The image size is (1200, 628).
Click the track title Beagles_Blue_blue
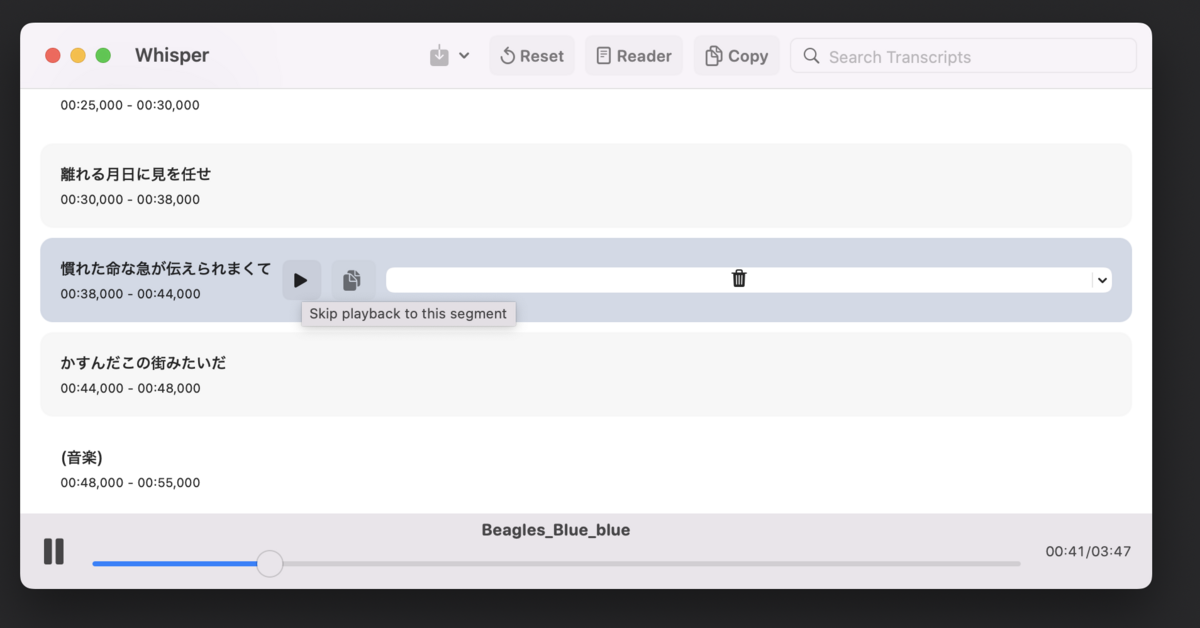[556, 530]
